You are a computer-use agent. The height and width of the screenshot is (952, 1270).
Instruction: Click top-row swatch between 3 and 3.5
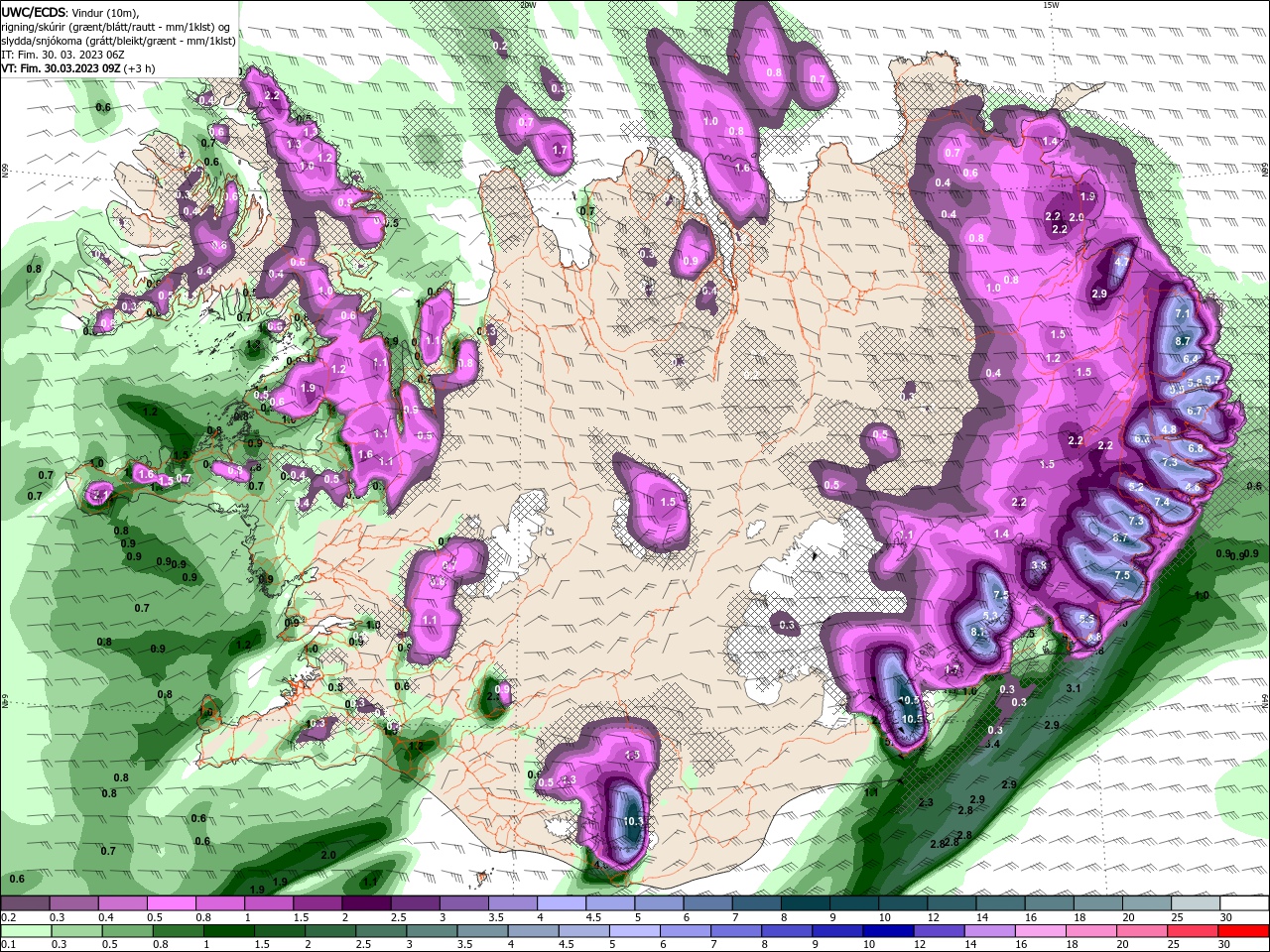pos(463,903)
